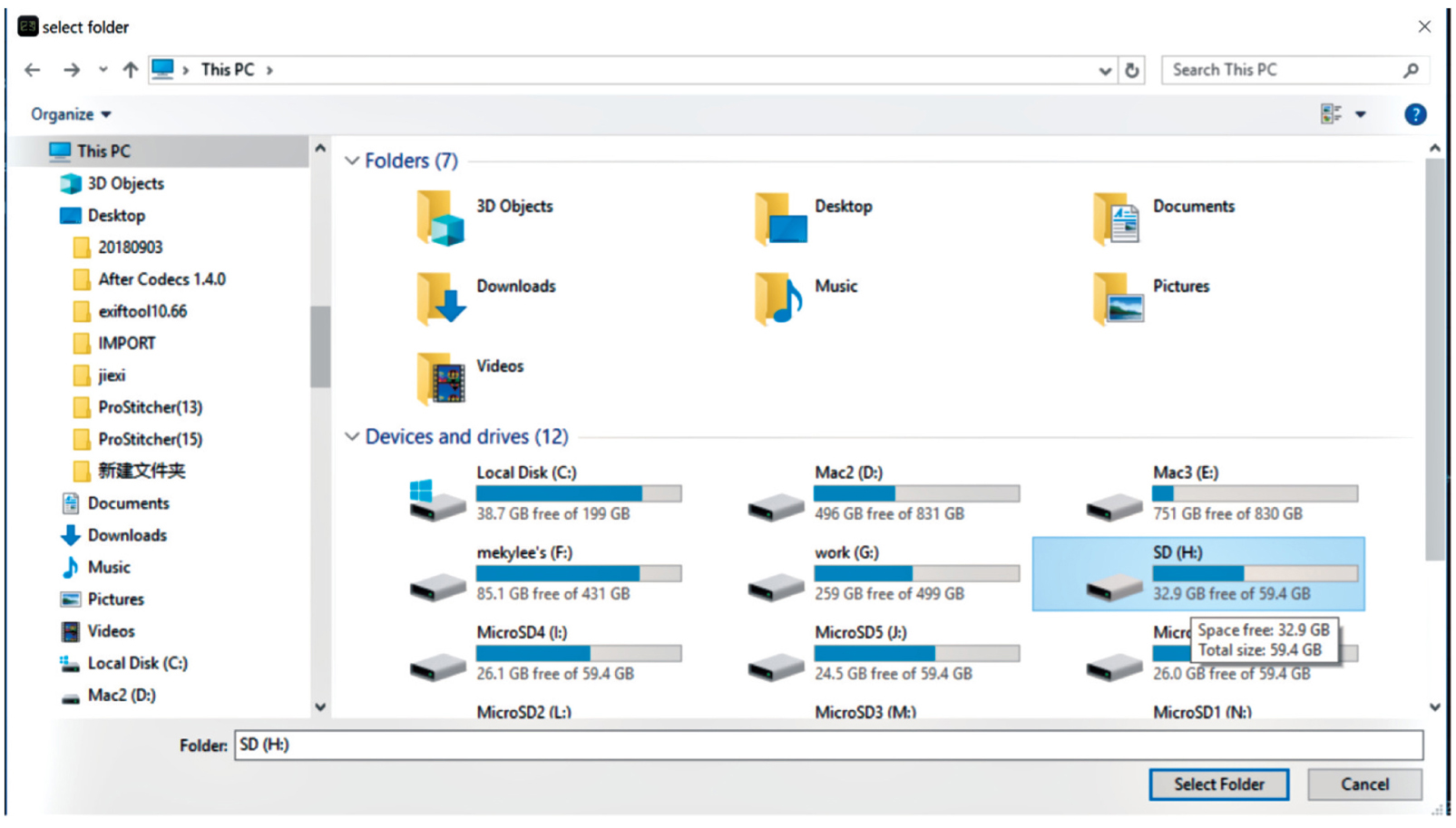
Task: Click the Folder name input field
Action: point(827,745)
